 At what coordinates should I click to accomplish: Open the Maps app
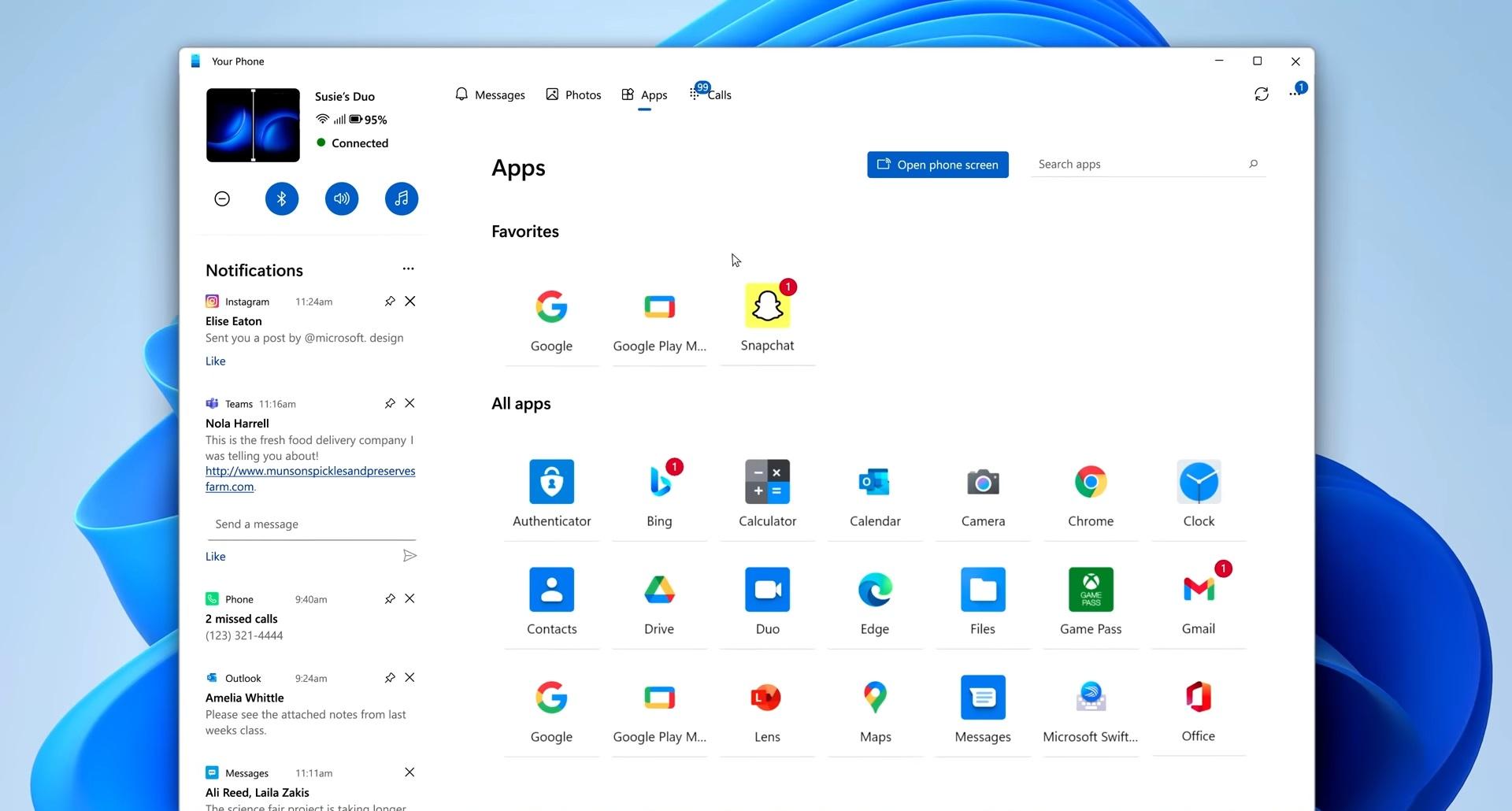pyautogui.click(x=875, y=709)
